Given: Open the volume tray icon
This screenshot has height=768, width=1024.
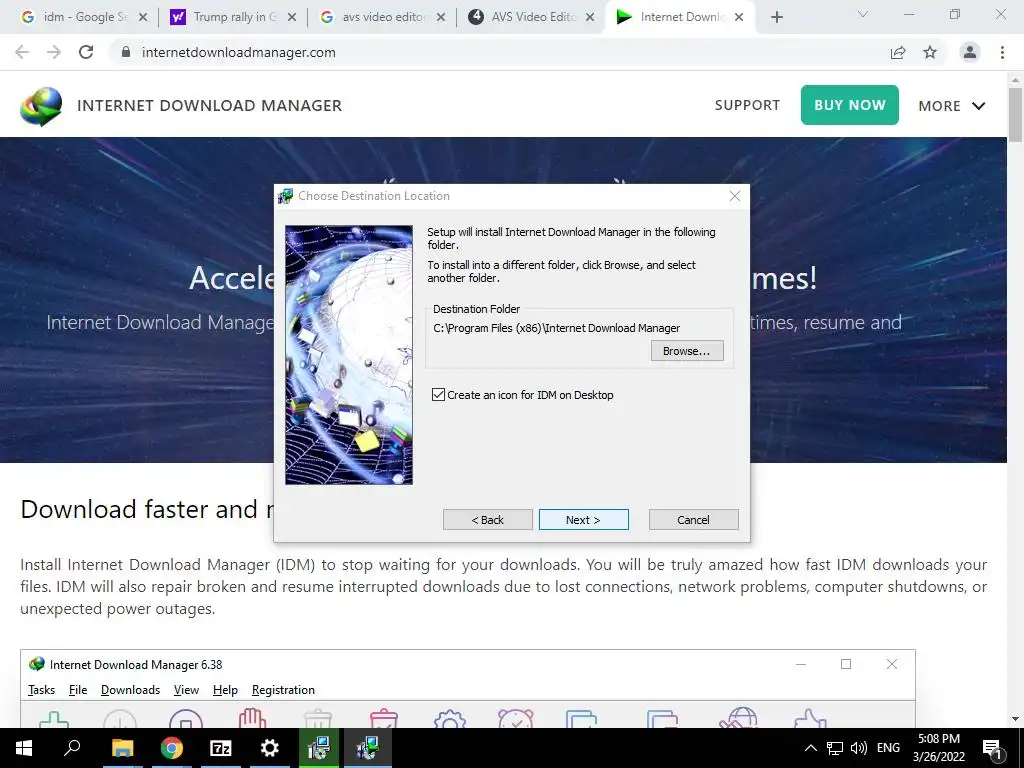Looking at the screenshot, I should click(x=859, y=748).
